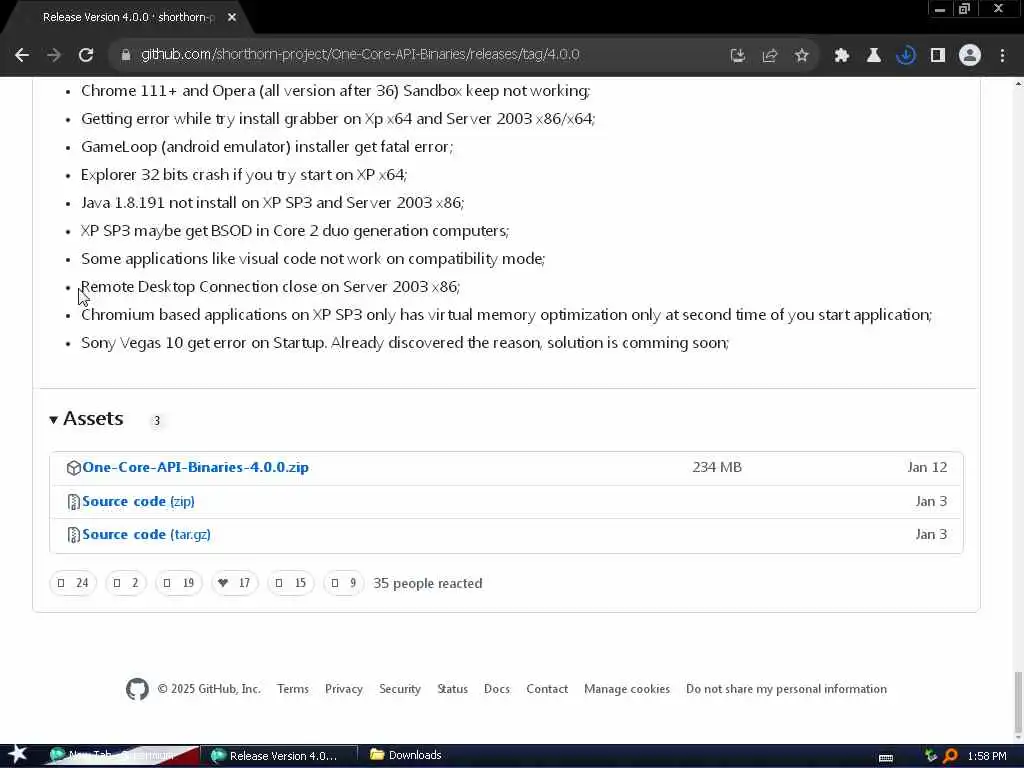1024x768 pixels.
Task: Click the 'Chrome 111+ and Opera' bullet
Action: (336, 91)
